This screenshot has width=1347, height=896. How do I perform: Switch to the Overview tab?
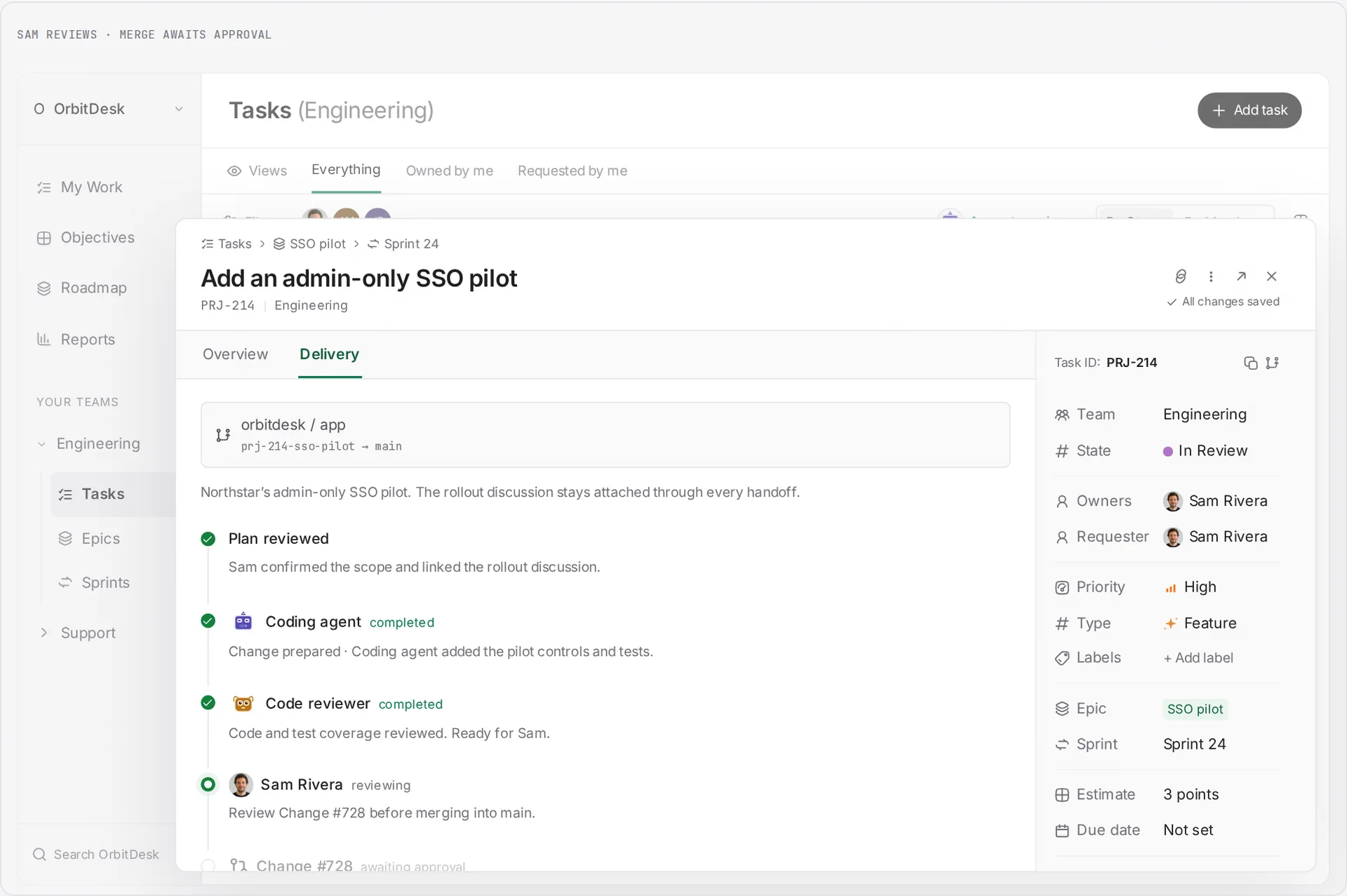[x=235, y=354]
